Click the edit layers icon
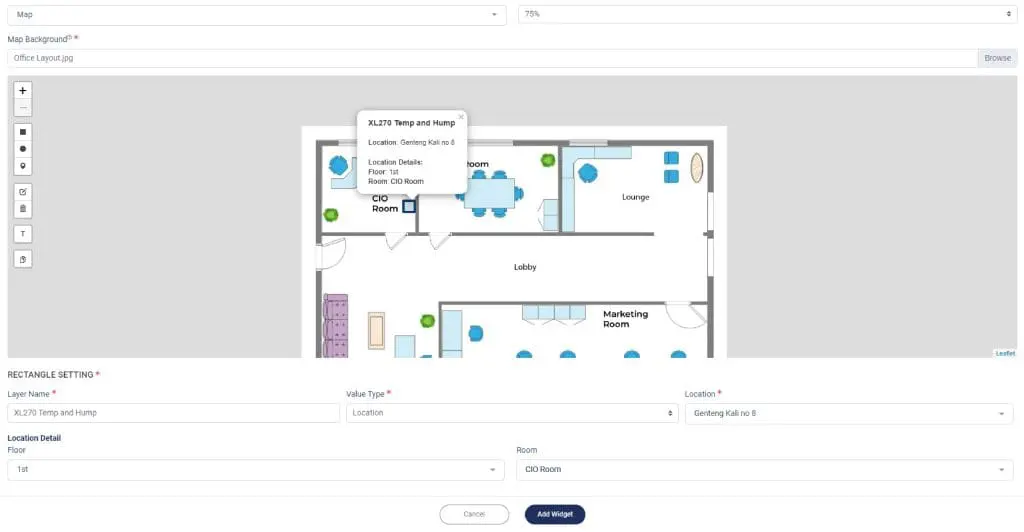1024x532 pixels. point(23,191)
